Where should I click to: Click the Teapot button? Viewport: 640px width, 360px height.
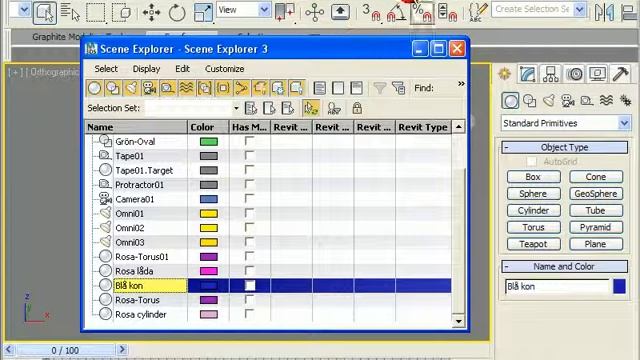pos(533,244)
